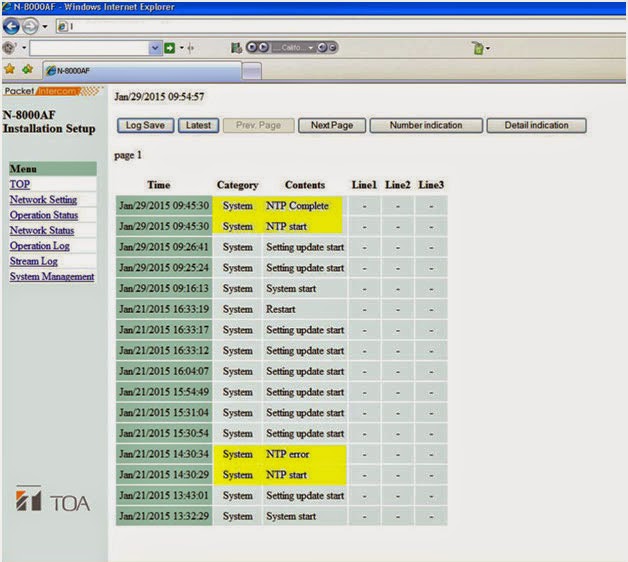Open the Network Setting menu link

(43, 199)
